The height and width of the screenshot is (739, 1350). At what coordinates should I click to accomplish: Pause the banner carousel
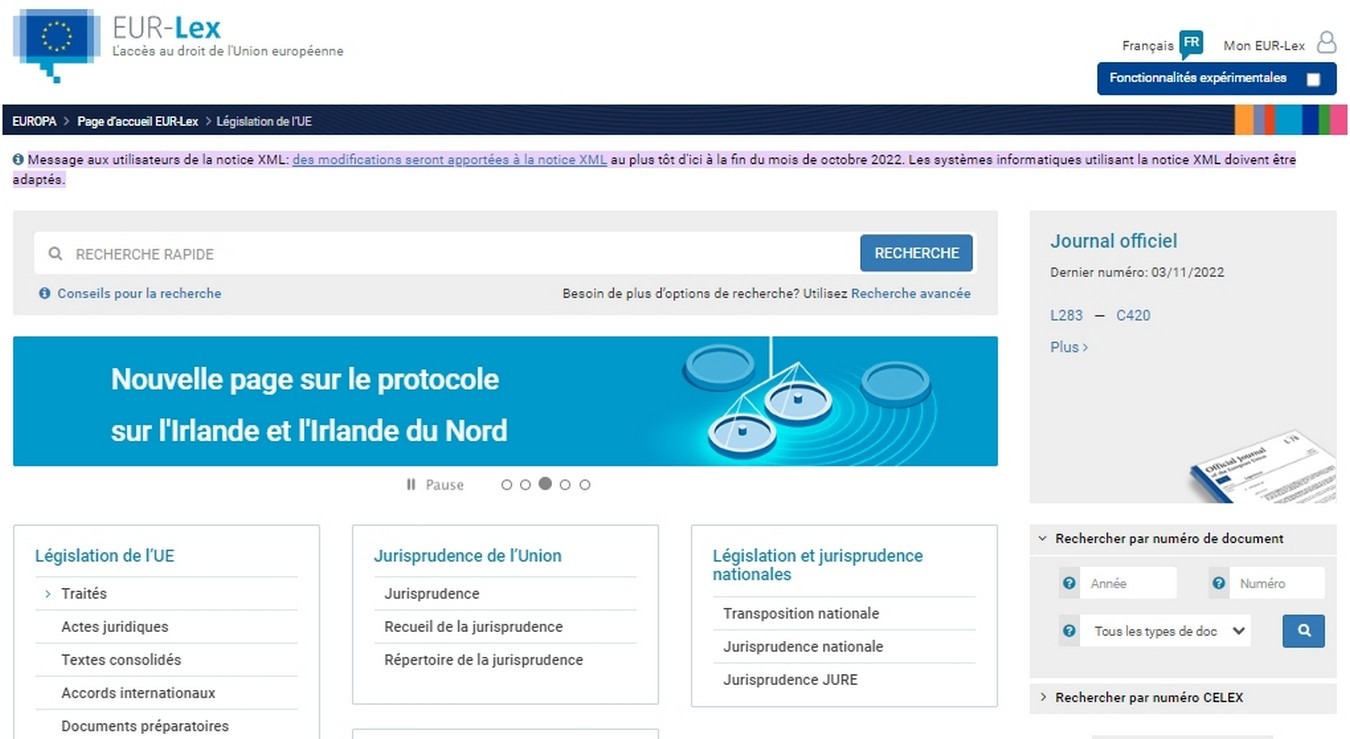(x=435, y=485)
